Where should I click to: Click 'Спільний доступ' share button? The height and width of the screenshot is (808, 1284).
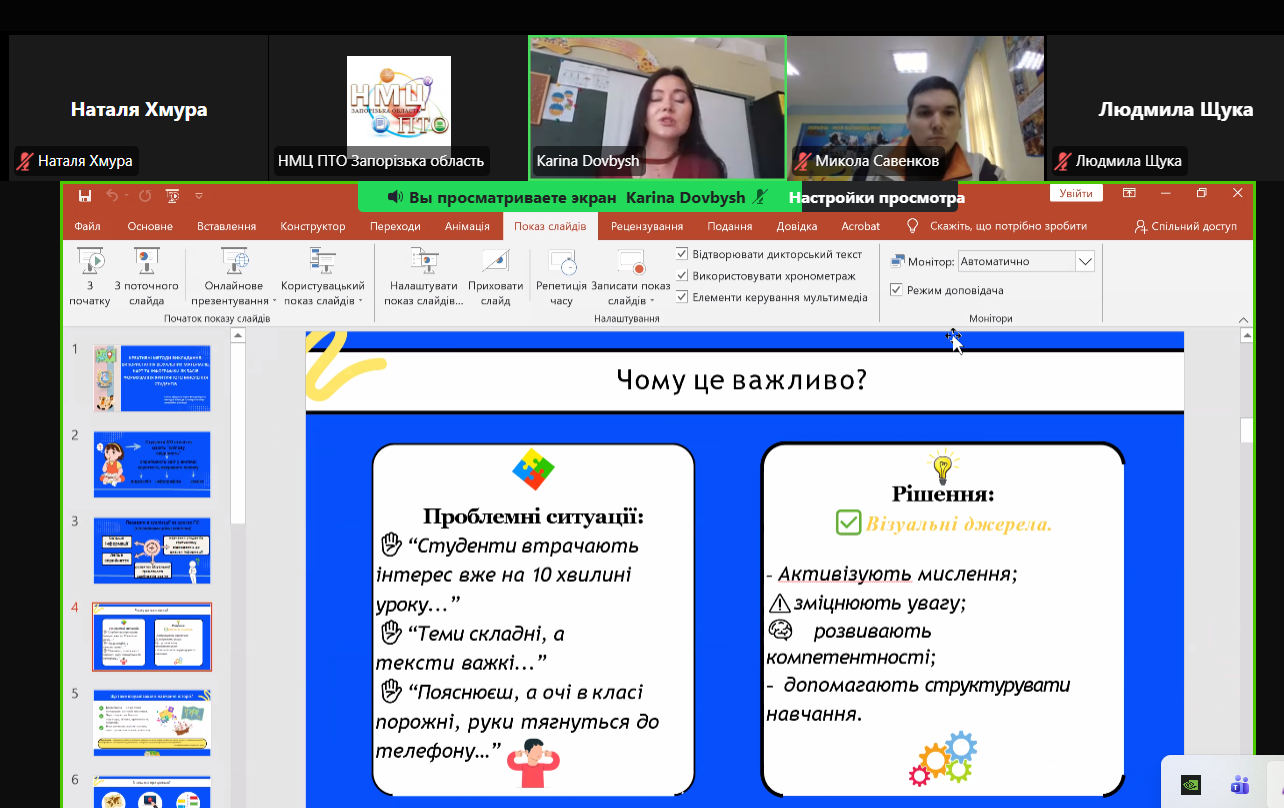click(1186, 226)
